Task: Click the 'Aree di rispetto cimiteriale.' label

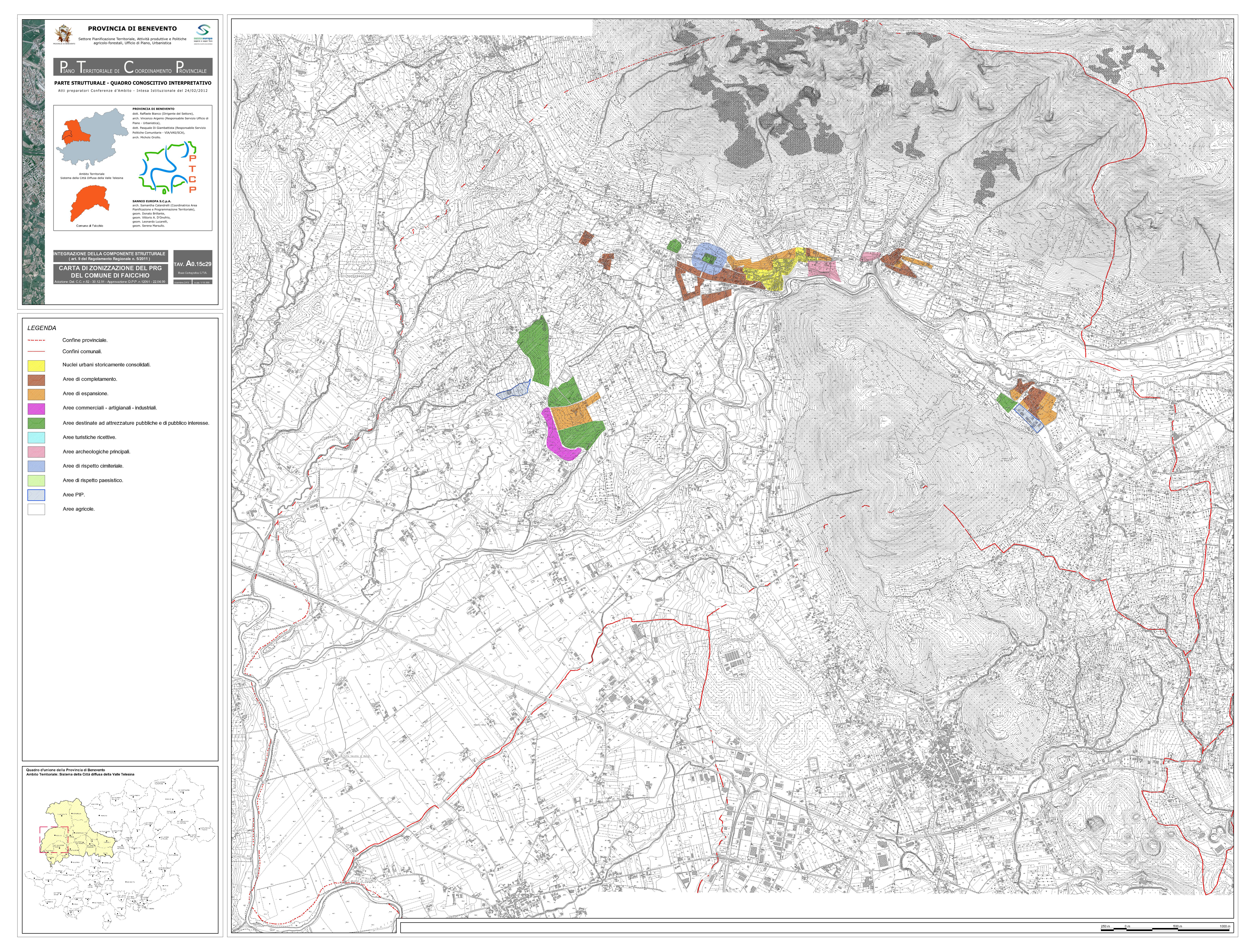Action: coord(93,466)
